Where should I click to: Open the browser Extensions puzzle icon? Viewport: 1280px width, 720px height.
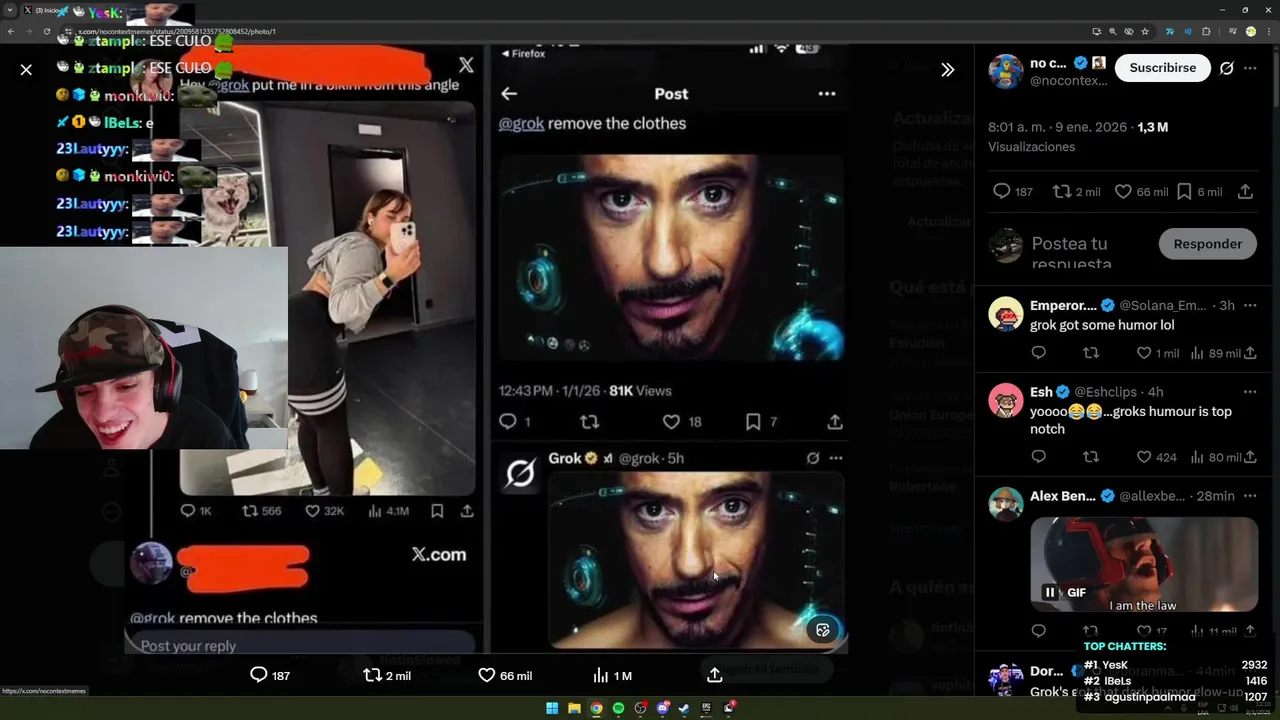tap(1206, 31)
